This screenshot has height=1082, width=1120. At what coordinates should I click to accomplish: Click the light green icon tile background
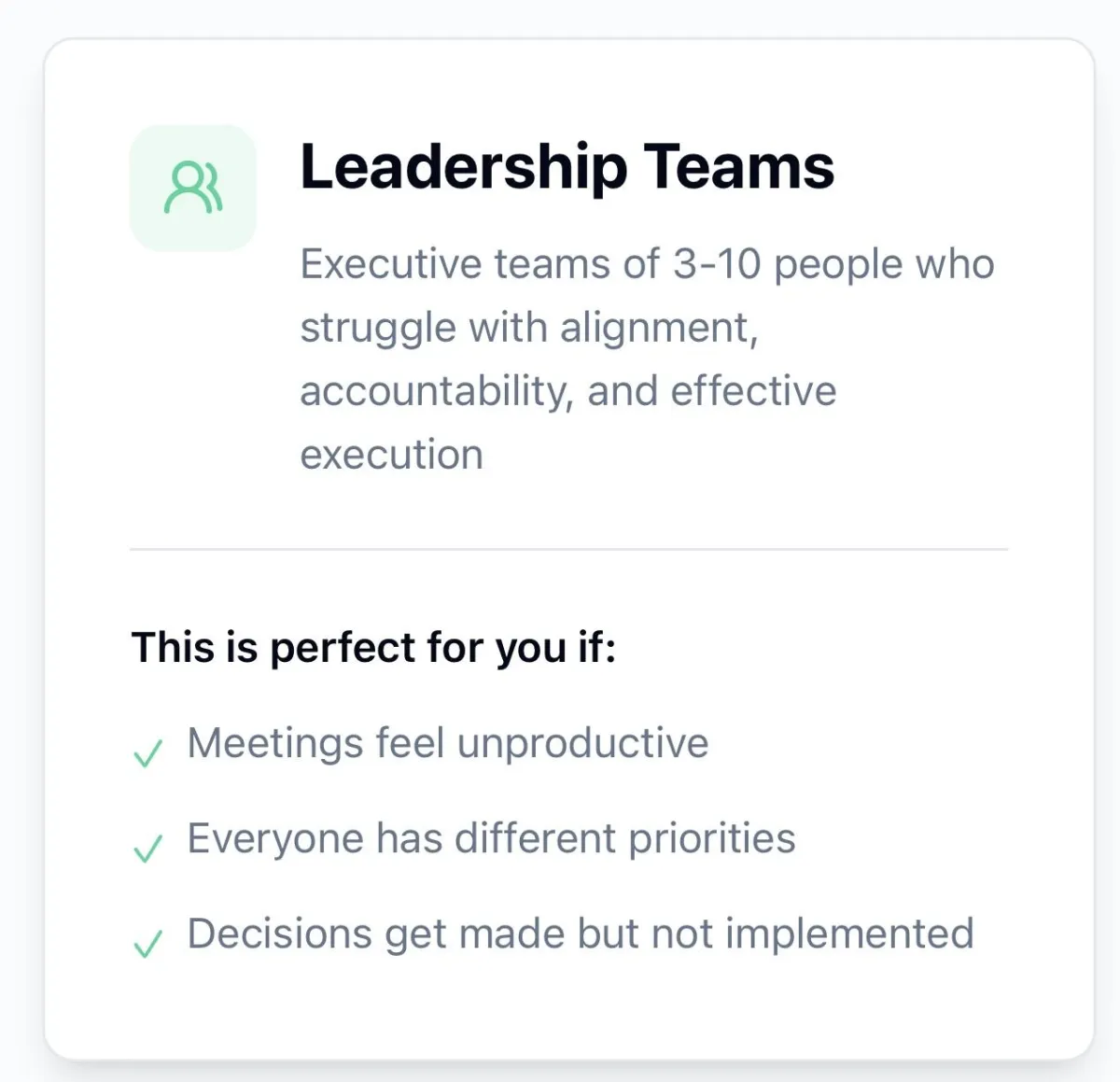click(x=193, y=188)
